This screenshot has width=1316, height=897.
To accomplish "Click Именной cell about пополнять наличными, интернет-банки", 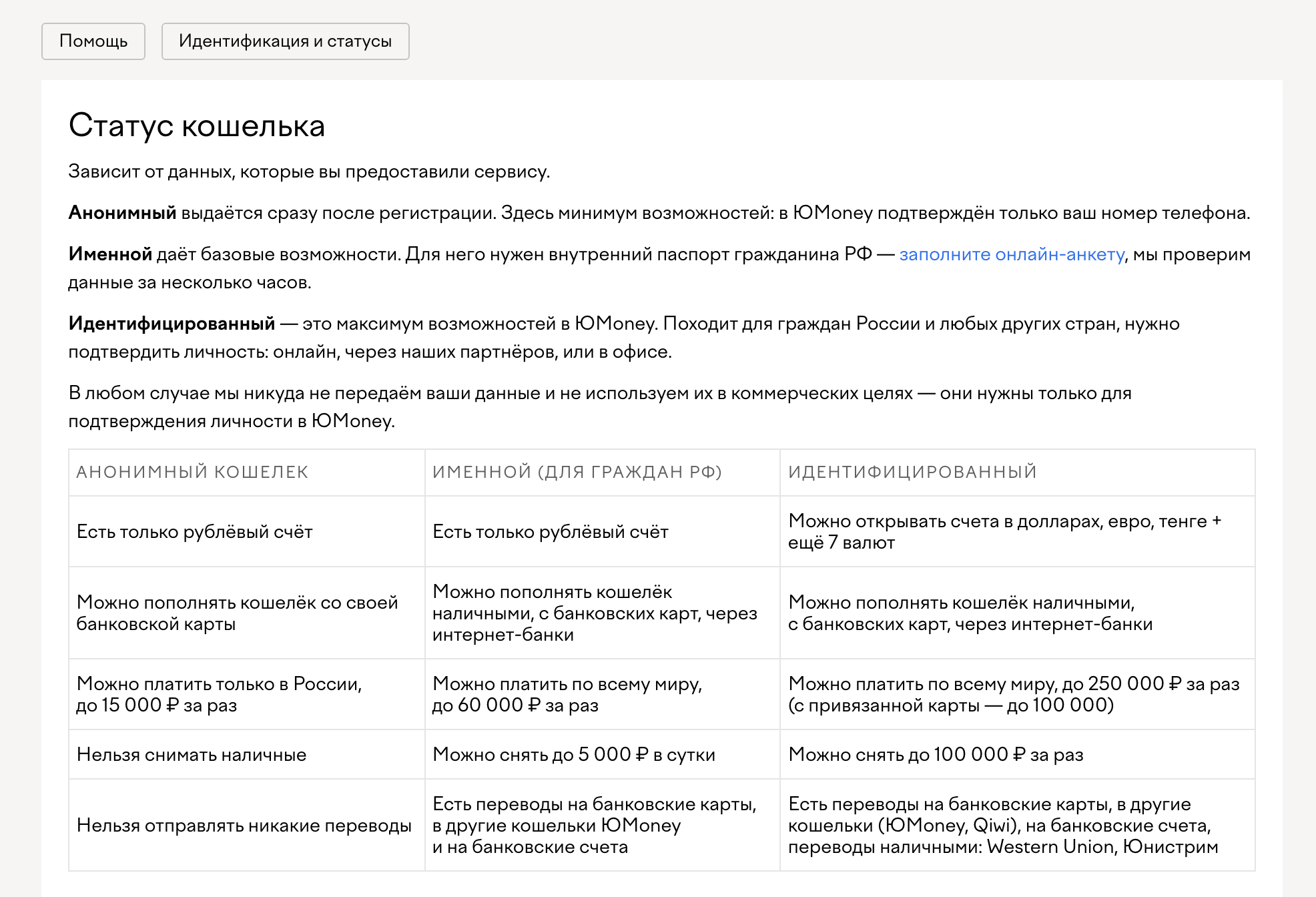I will (x=603, y=613).
